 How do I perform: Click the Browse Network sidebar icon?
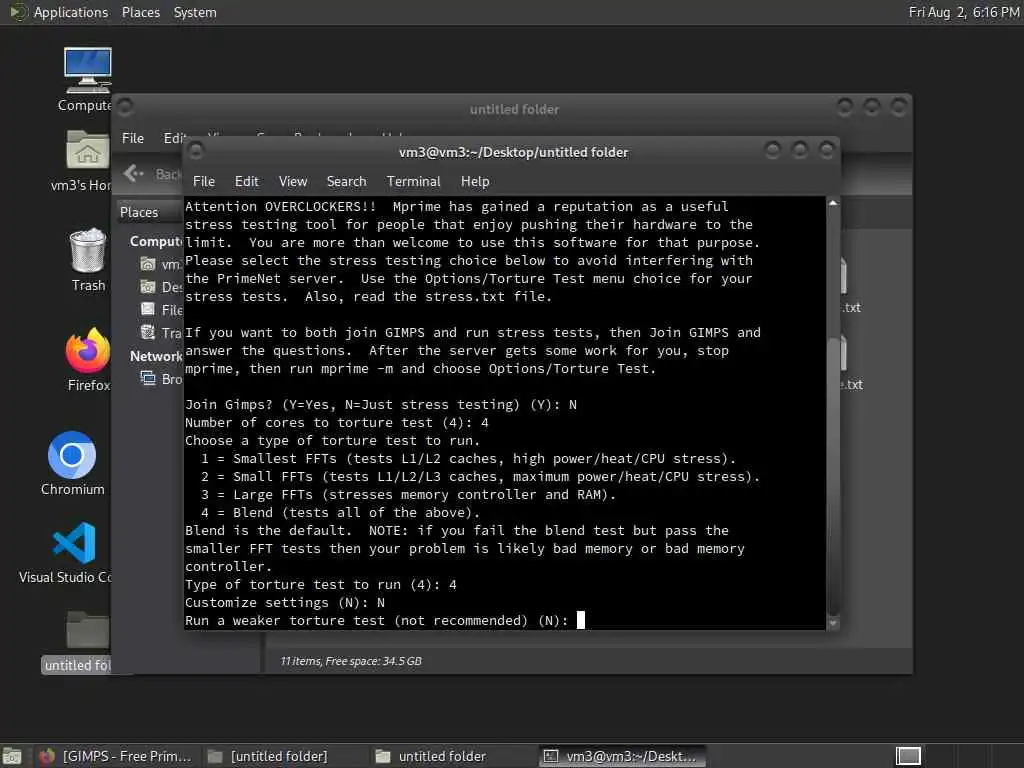click(148, 378)
